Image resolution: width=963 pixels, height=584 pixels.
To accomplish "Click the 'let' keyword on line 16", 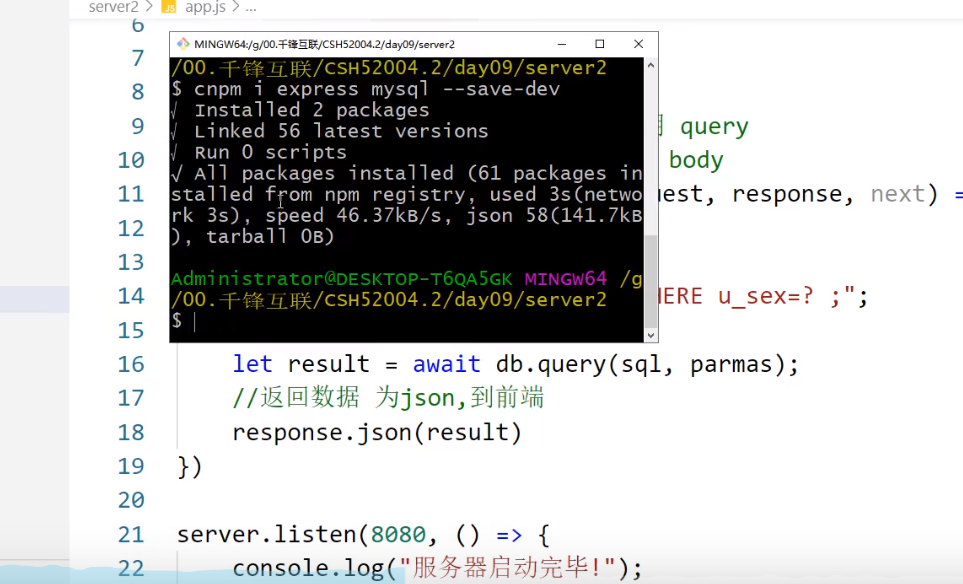I will tap(252, 364).
